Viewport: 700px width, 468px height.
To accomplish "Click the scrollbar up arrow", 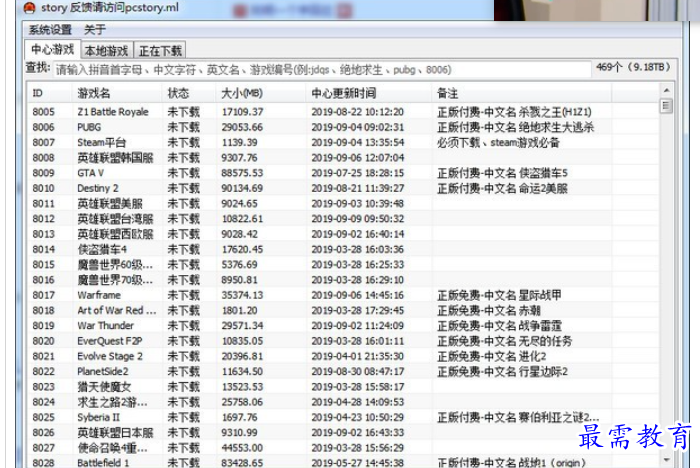I will [666, 91].
